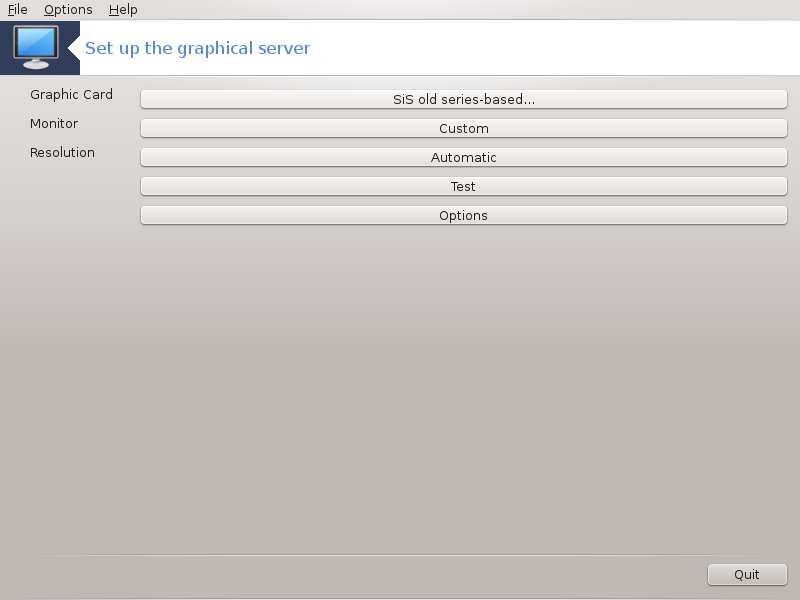800x600 pixels.
Task: Open the Options menu in menu bar
Action: pyautogui.click(x=68, y=10)
